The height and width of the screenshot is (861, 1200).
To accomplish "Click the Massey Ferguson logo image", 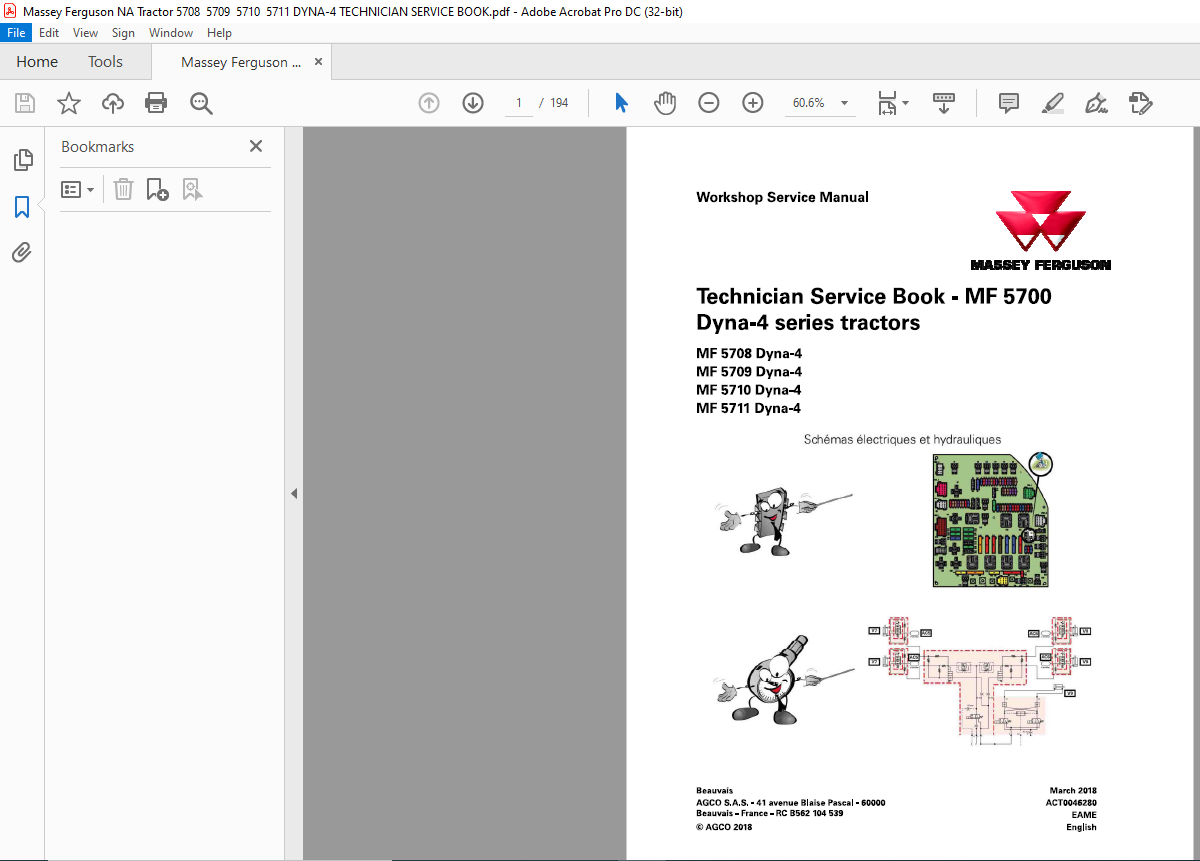I will click(1040, 231).
